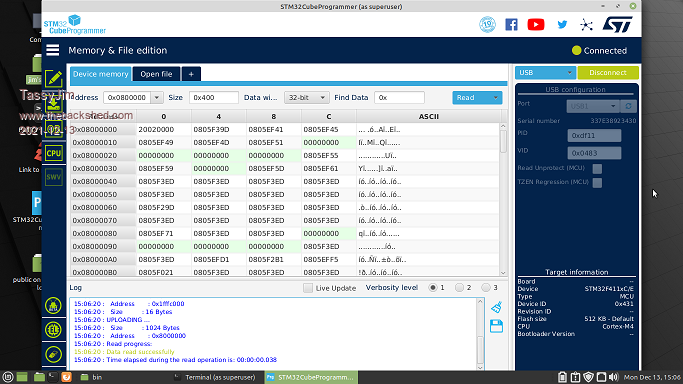This screenshot has height=384, width=683.
Task: Expand the Data width 32-bit dropdown
Action: (x=306, y=98)
